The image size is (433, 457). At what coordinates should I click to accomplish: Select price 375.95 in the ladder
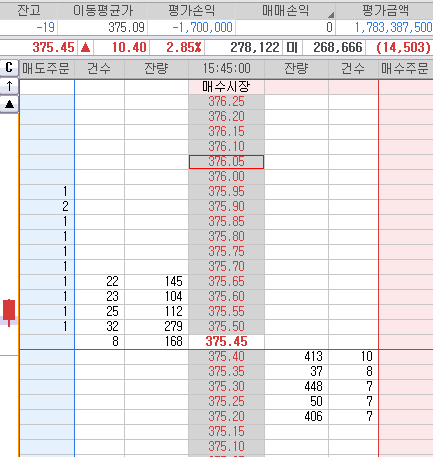tap(227, 191)
